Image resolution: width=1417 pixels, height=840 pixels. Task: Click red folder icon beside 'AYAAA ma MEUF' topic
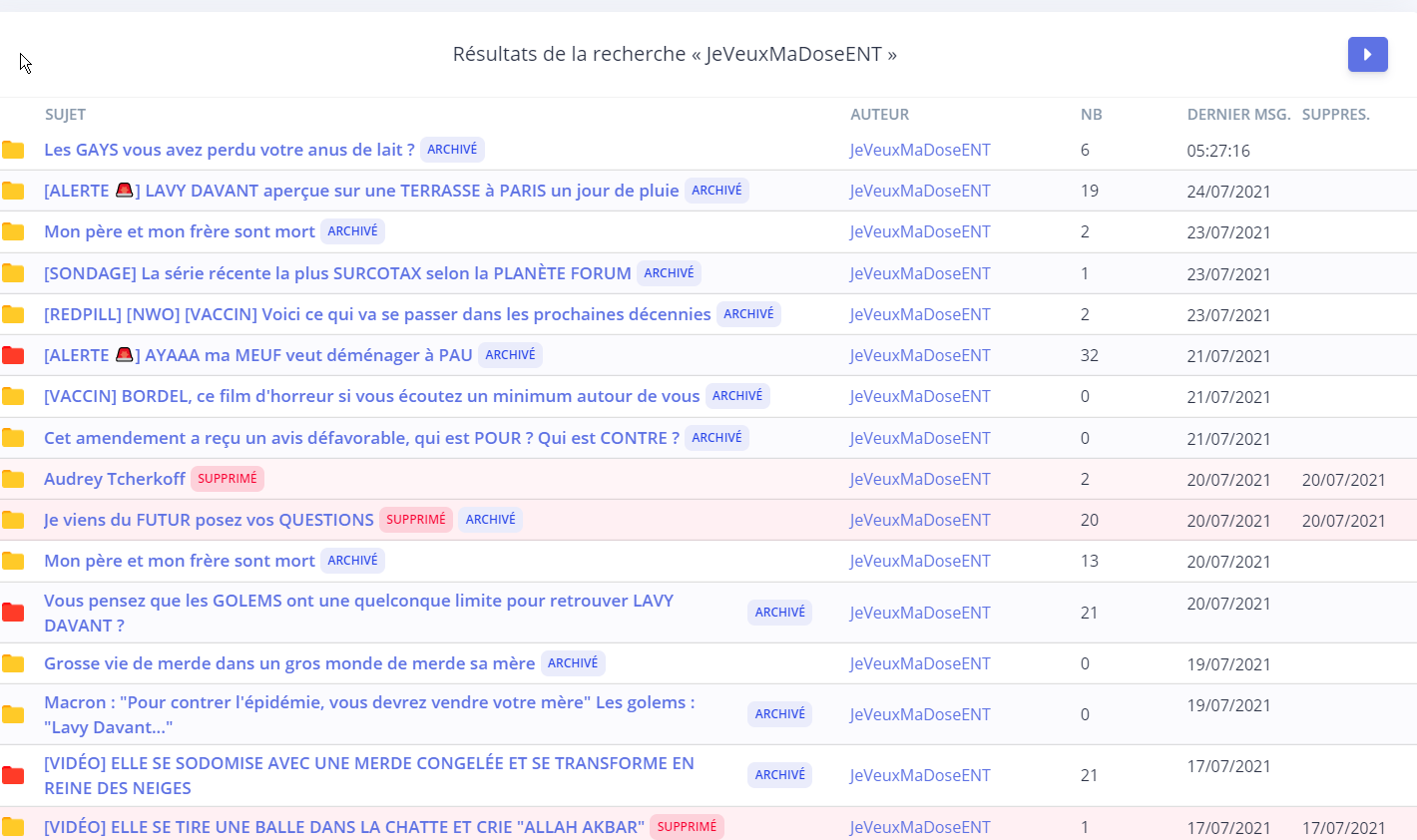(13, 355)
